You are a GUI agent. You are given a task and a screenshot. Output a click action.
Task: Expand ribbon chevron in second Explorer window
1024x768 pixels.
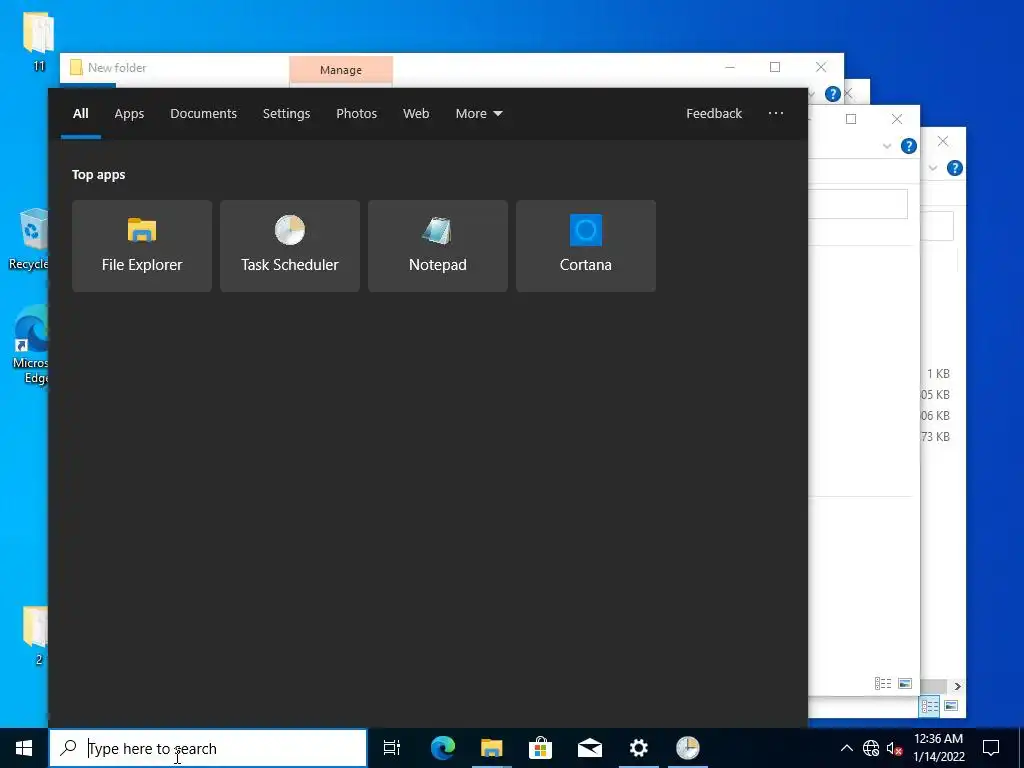pyautogui.click(x=887, y=146)
